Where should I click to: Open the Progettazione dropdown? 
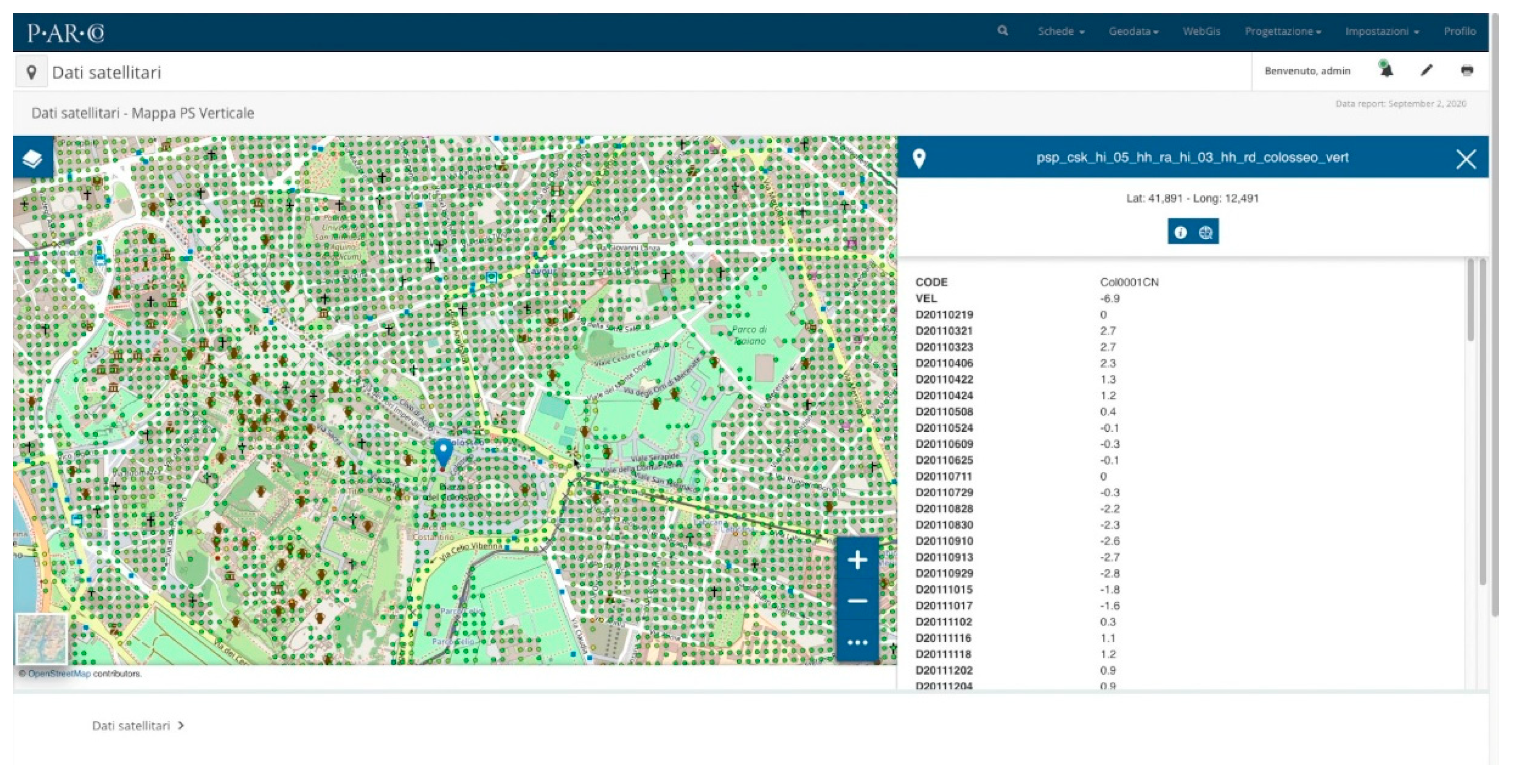pyautogui.click(x=1282, y=31)
